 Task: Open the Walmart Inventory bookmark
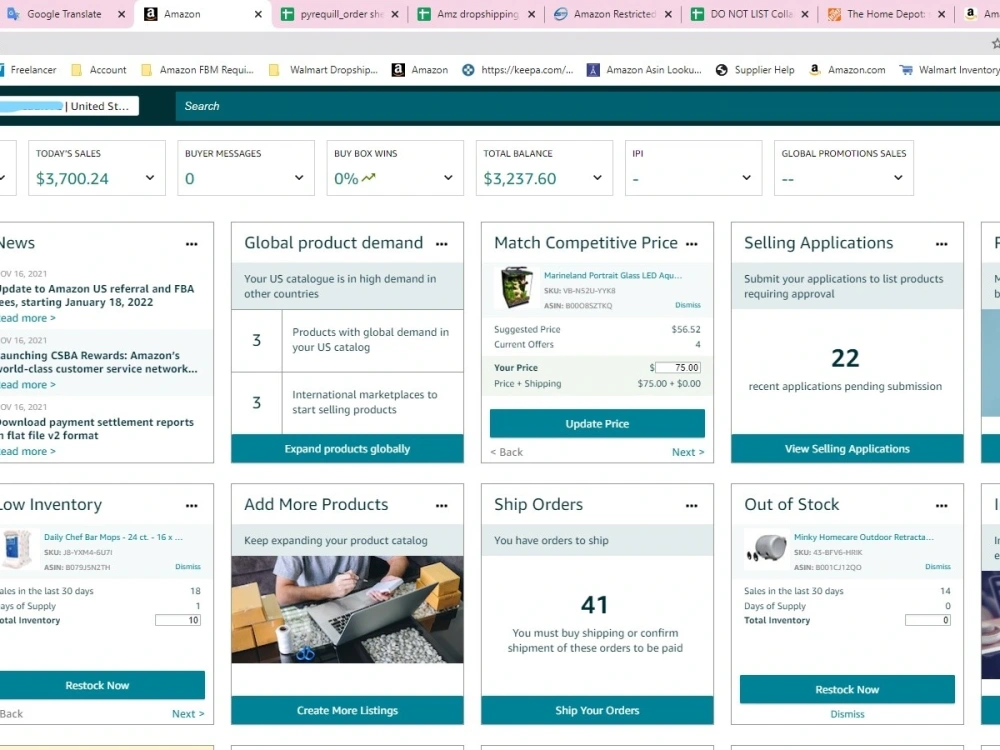point(949,70)
